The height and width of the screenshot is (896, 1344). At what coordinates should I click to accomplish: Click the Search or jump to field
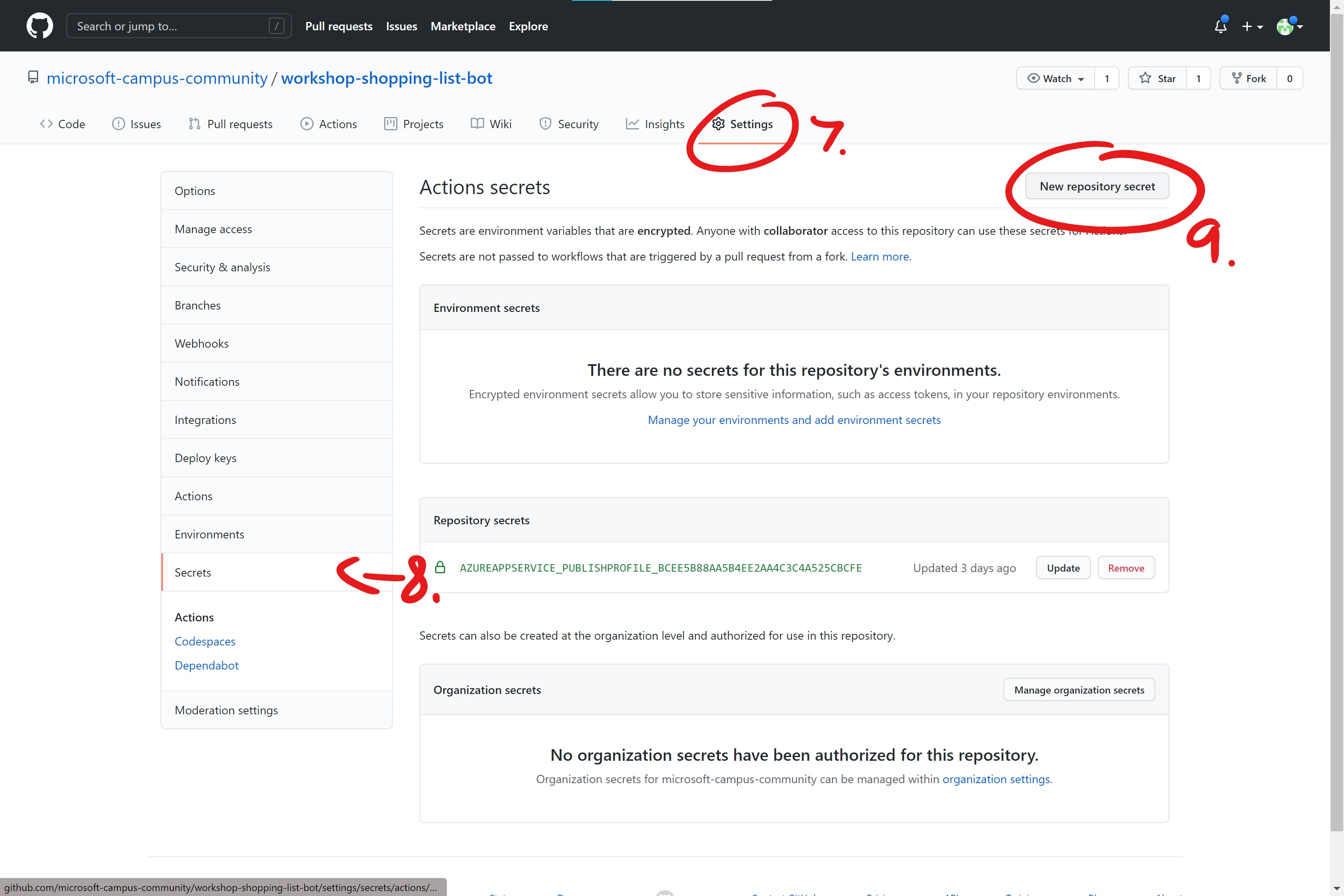171,26
